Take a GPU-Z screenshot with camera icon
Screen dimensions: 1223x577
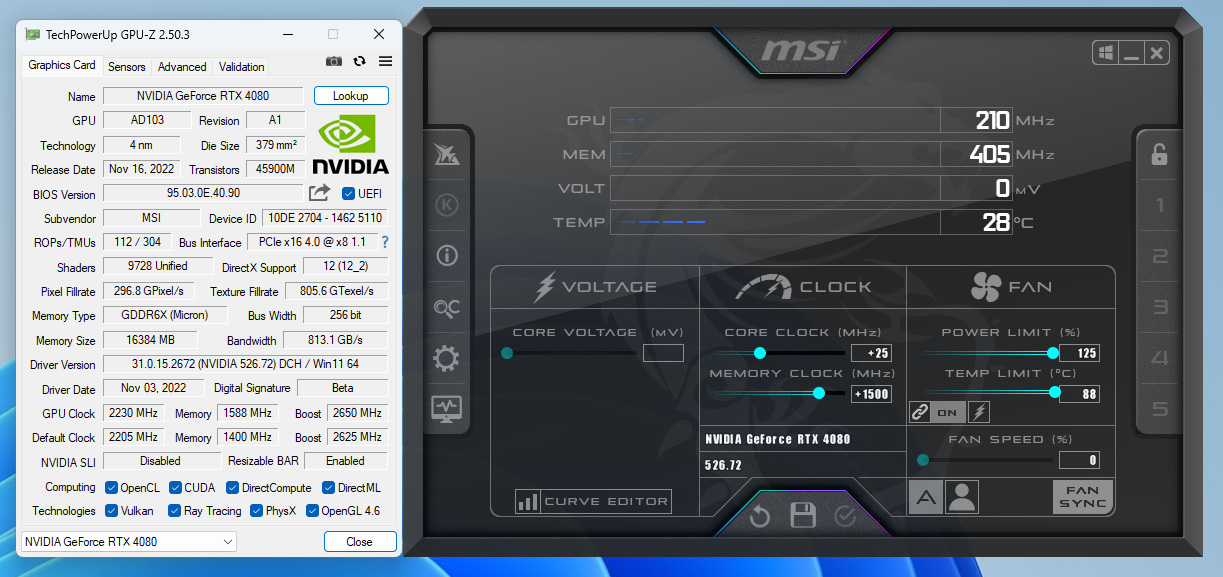(x=334, y=62)
